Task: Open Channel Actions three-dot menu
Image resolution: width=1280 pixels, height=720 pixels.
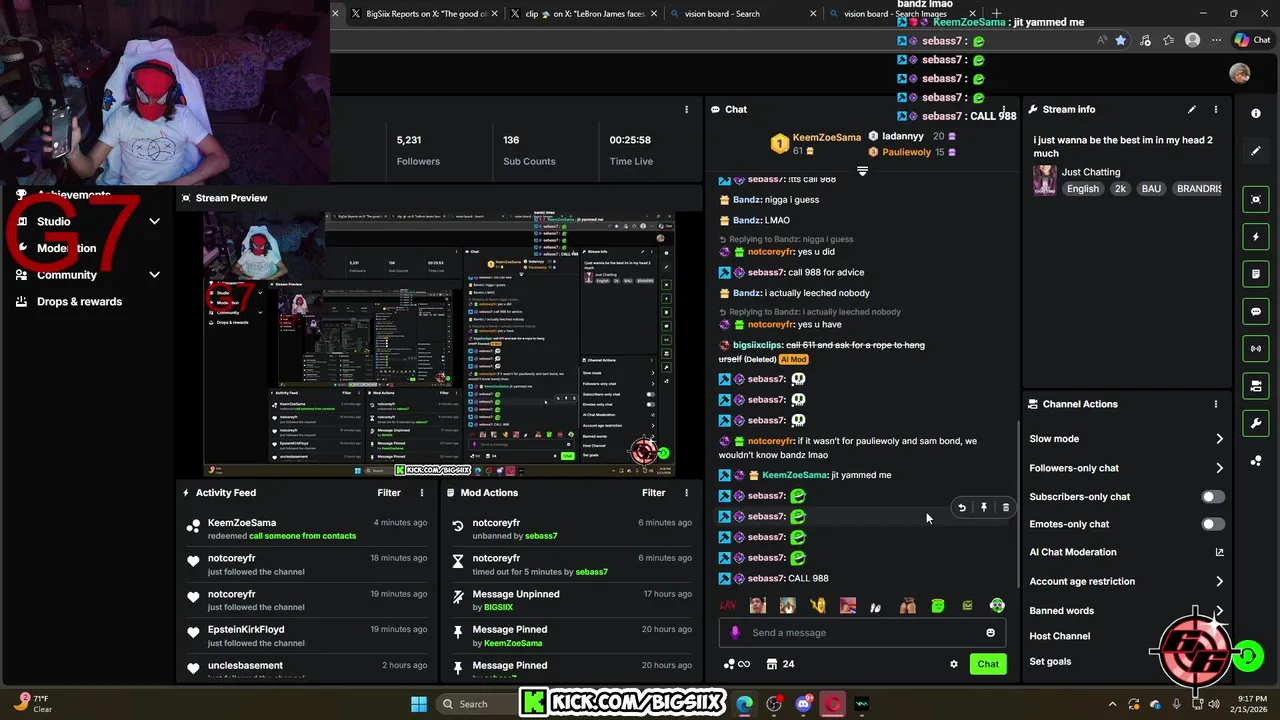Action: 1216,404
